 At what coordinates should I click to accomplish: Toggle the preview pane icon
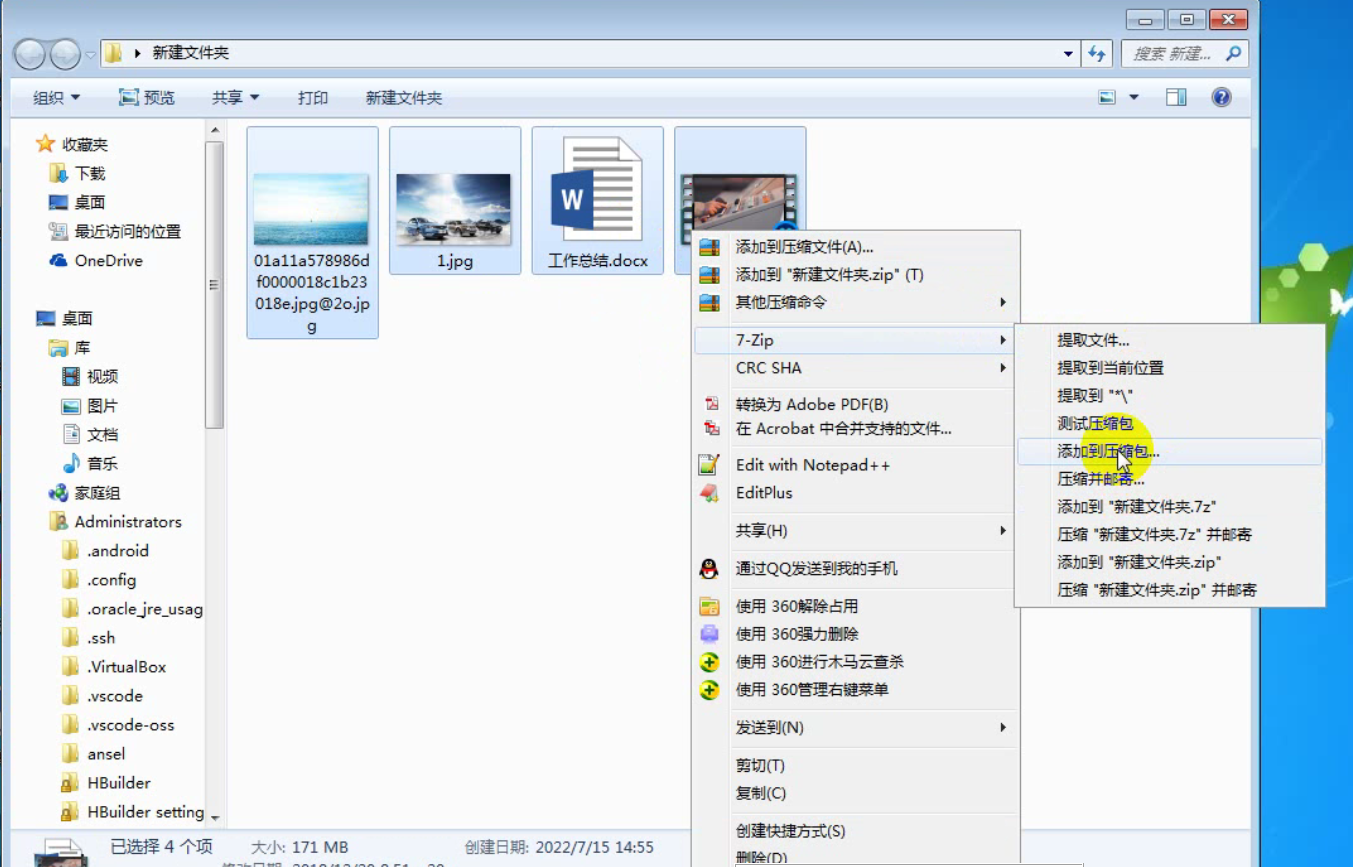click(x=1176, y=97)
